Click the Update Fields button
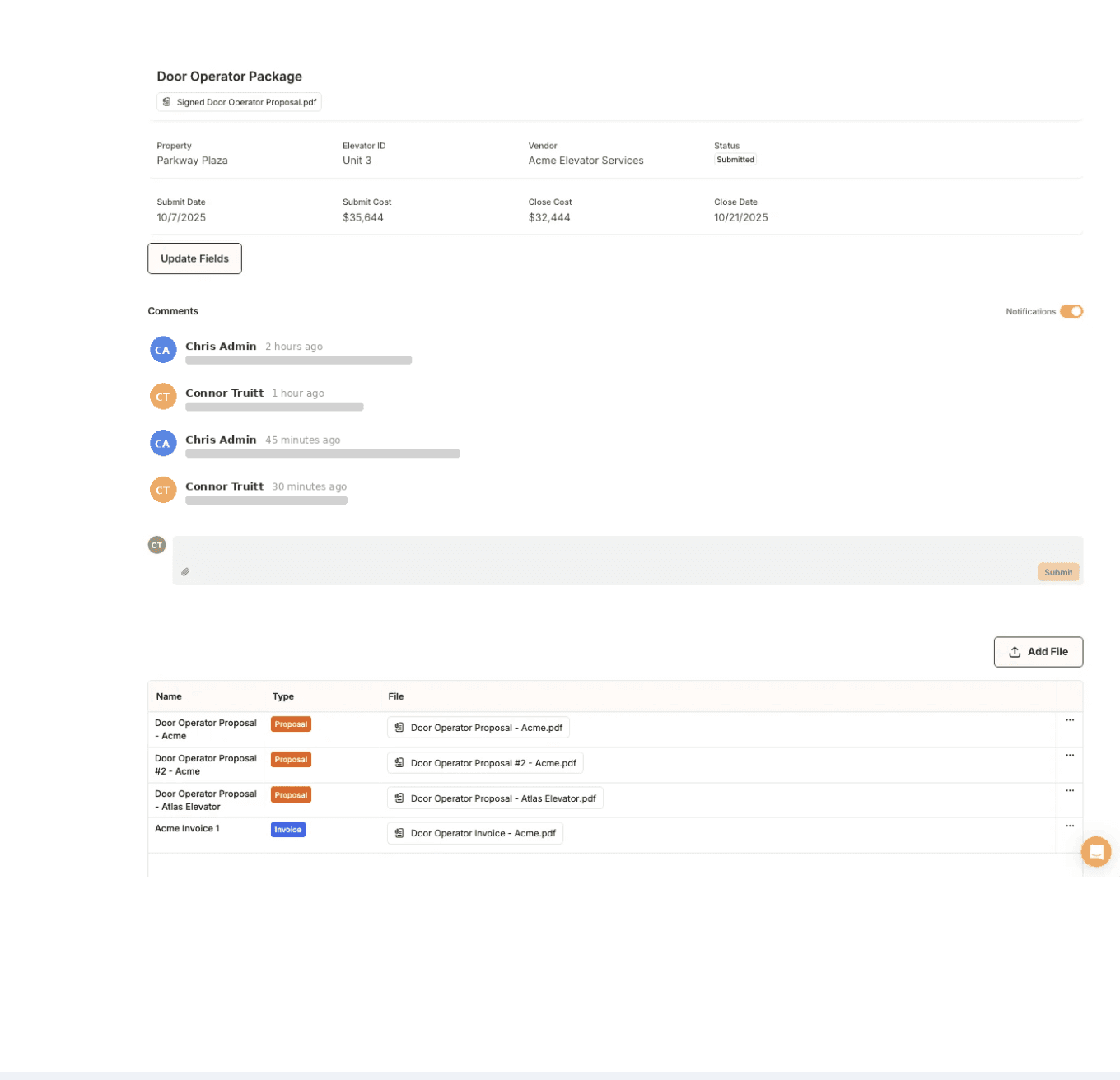Image resolution: width=1120 pixels, height=1080 pixels. (x=195, y=258)
